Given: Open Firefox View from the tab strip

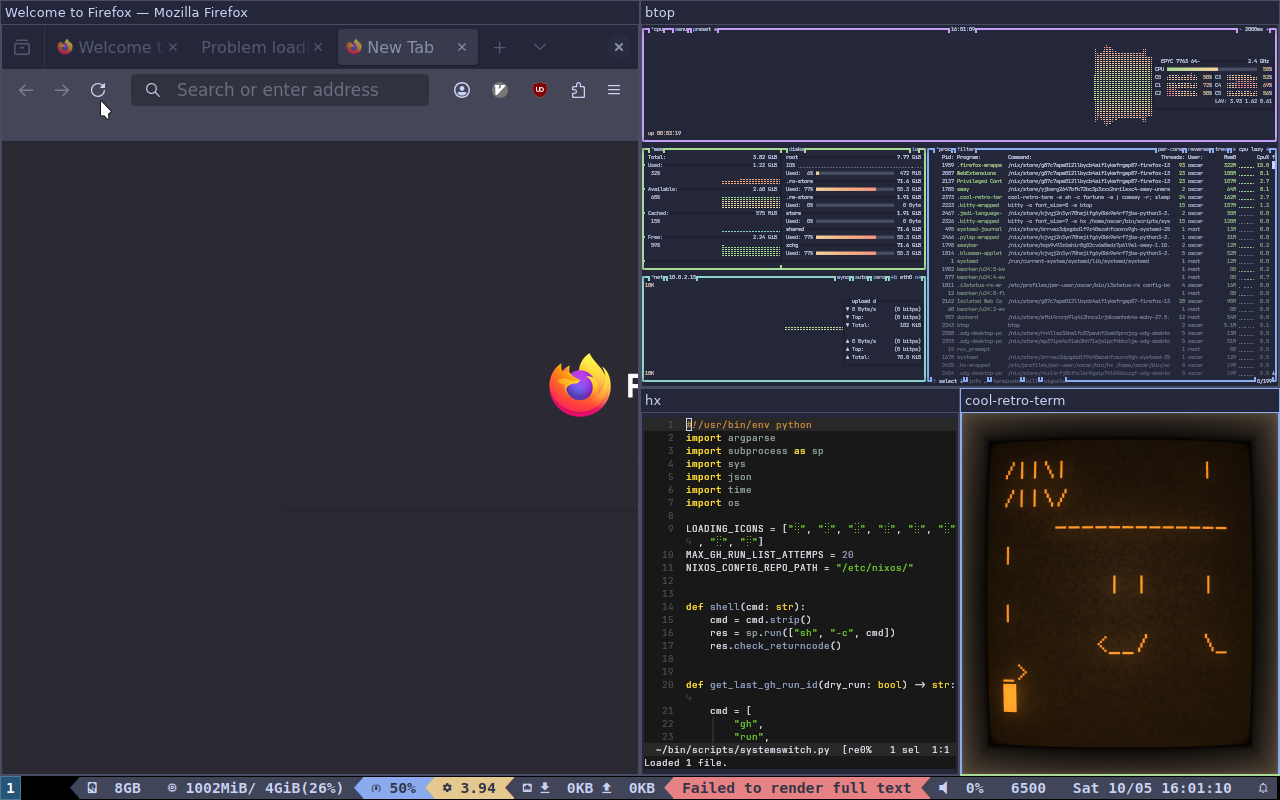Looking at the screenshot, I should (22, 47).
